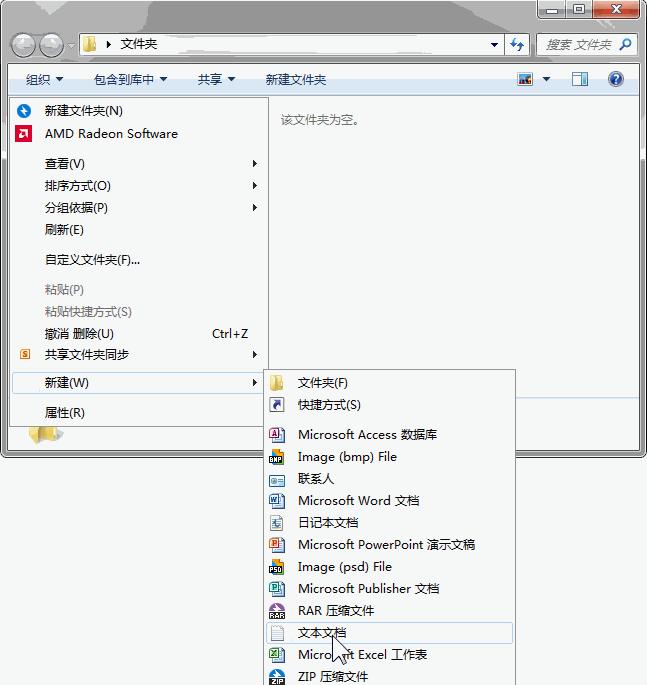Click the AMD Radeon Software red icon
This screenshot has width=647, height=685.
(24, 134)
